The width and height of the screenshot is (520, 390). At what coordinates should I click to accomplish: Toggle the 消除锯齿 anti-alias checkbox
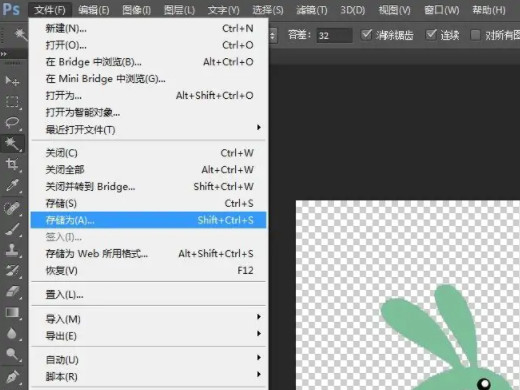(x=366, y=34)
